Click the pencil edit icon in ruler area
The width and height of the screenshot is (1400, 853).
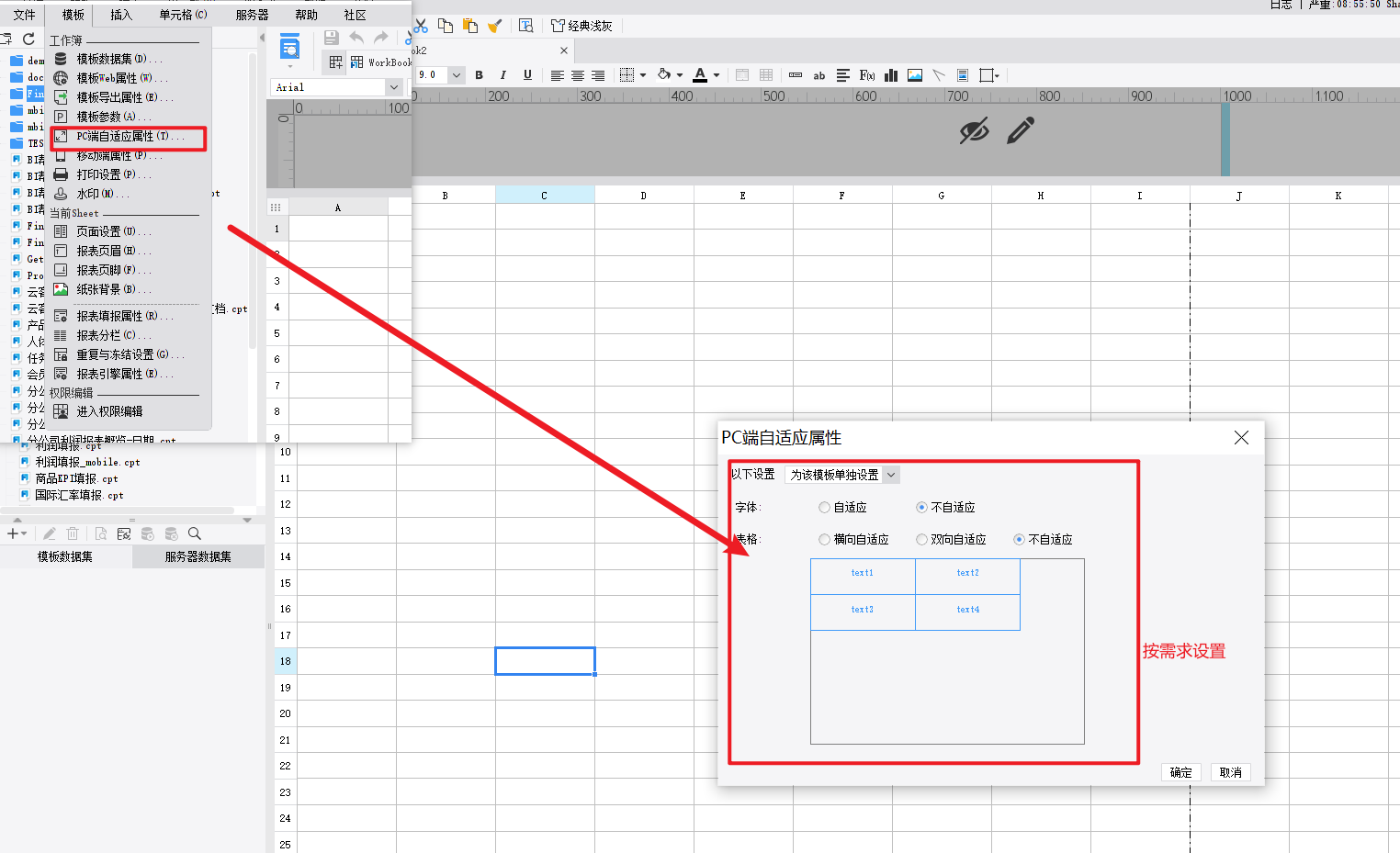(1021, 130)
